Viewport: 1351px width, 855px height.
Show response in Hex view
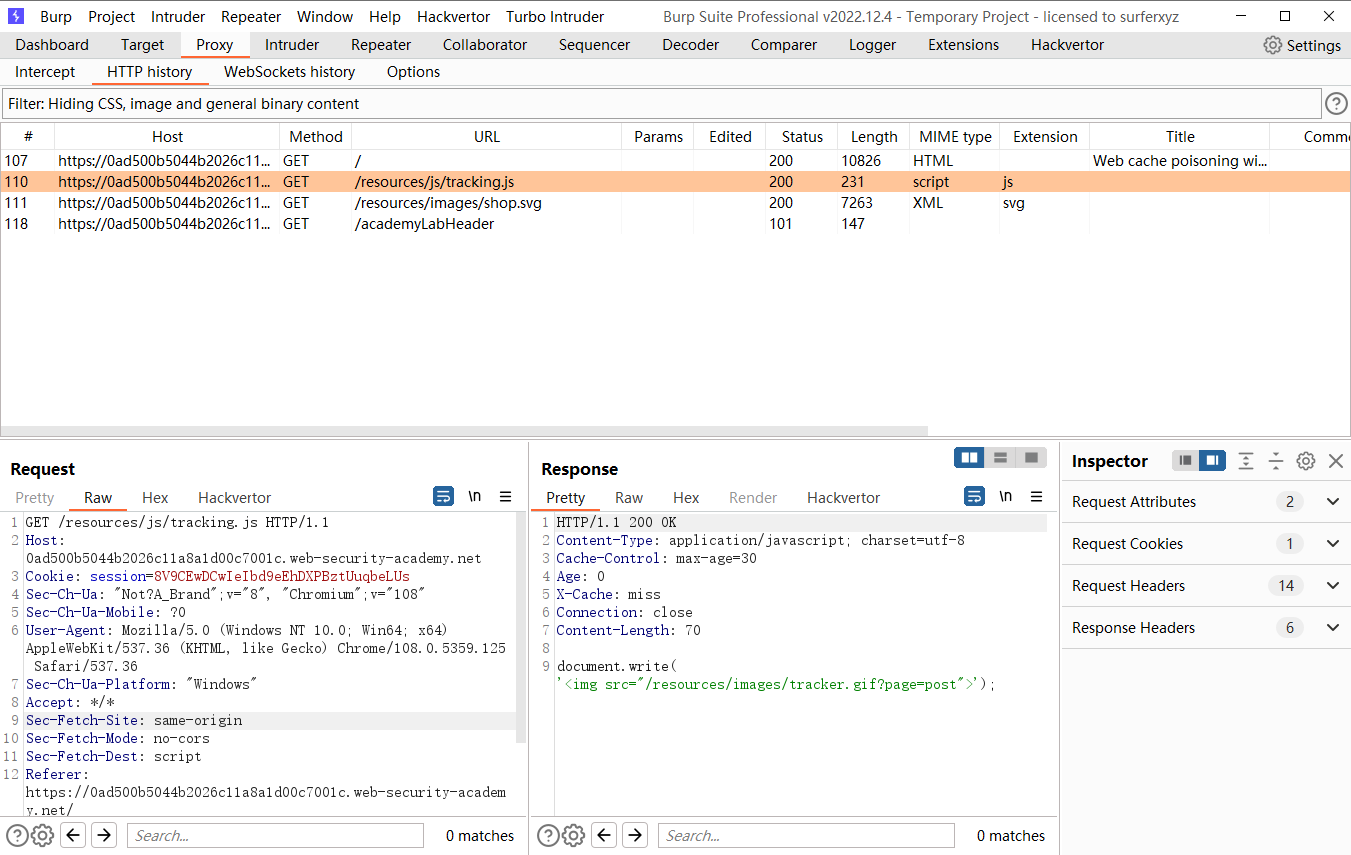[686, 497]
